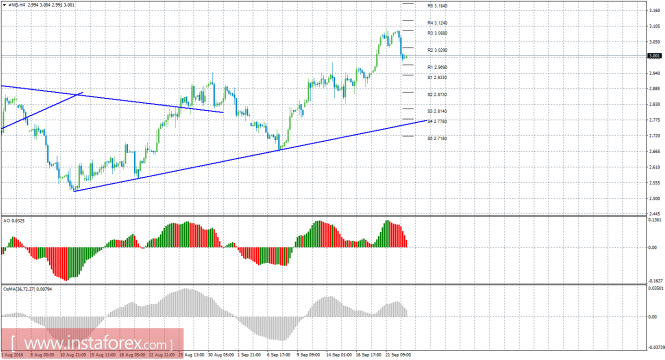The height and width of the screenshot is (360, 665).
Task: Click the 30 Aug 05:00 time label
Action: 220,354
